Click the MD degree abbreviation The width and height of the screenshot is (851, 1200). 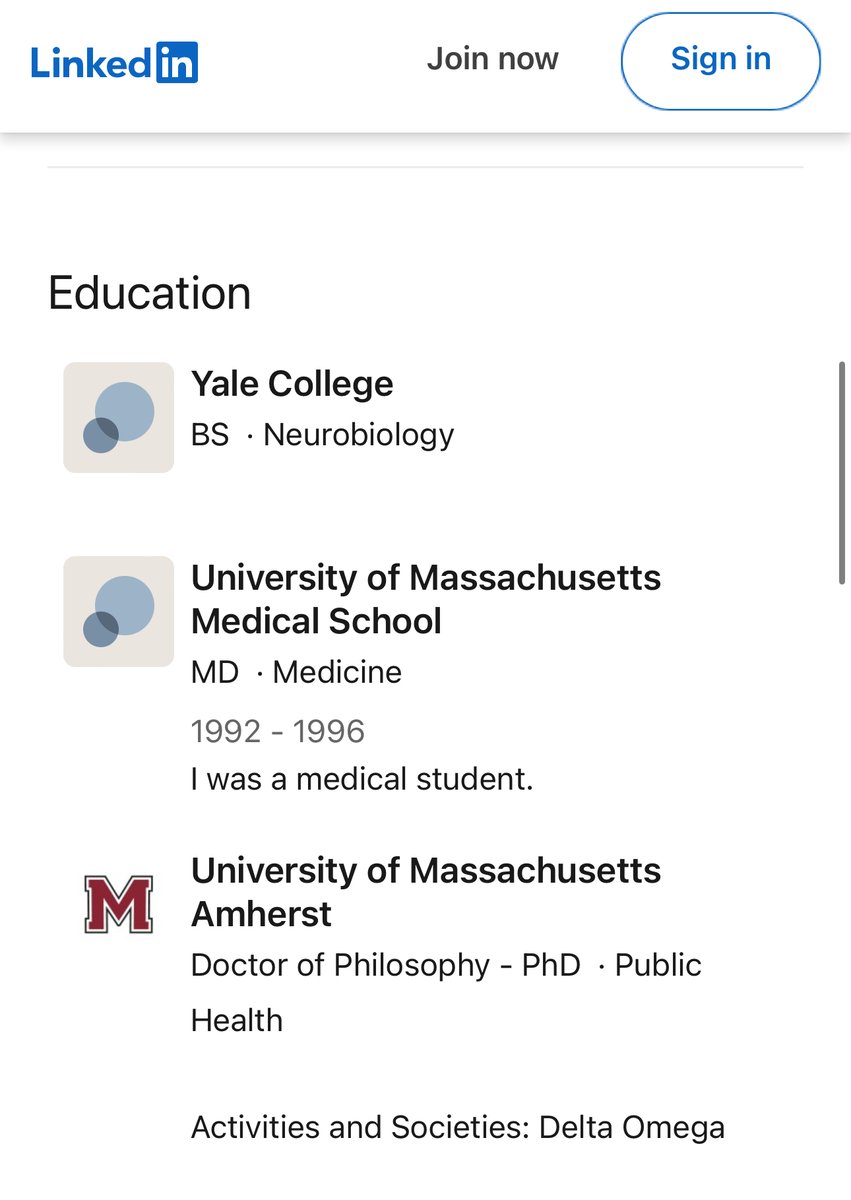click(x=215, y=672)
